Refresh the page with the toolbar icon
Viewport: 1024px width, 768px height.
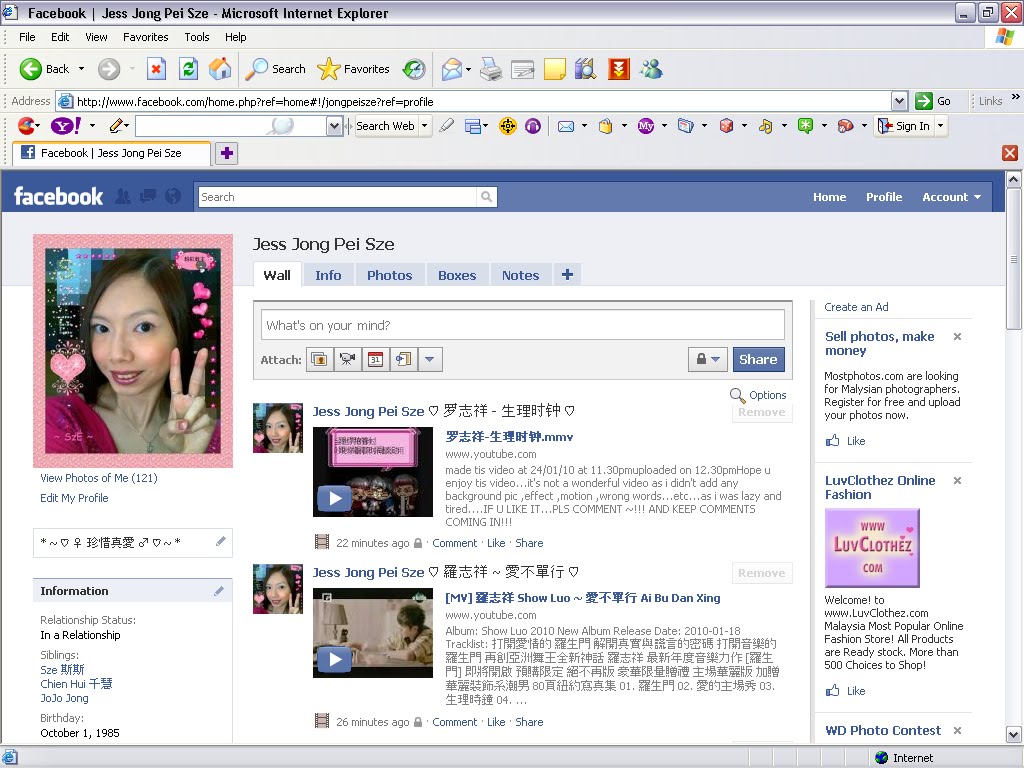[189, 69]
